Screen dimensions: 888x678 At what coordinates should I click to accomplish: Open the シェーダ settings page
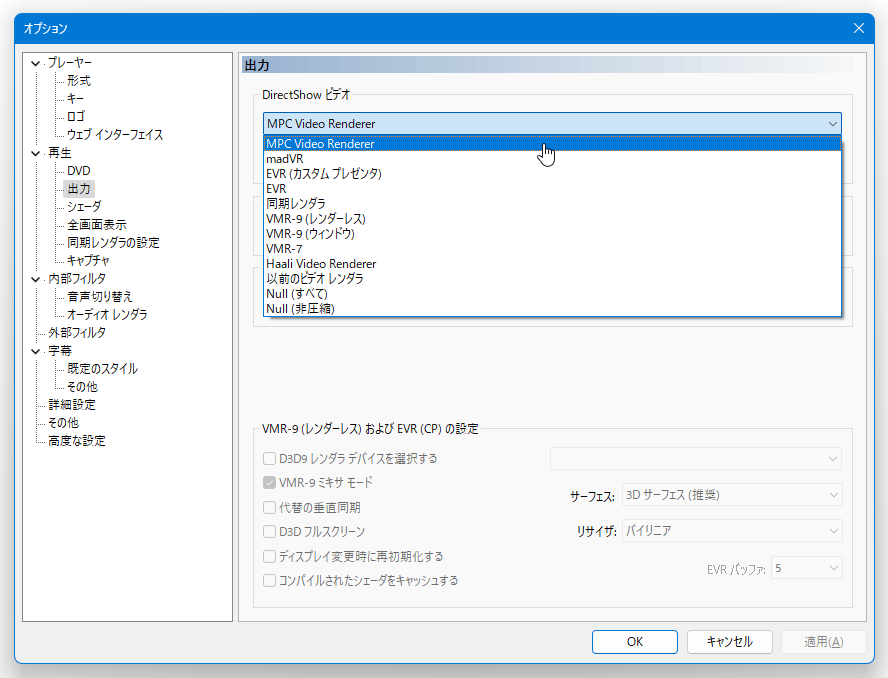84,207
